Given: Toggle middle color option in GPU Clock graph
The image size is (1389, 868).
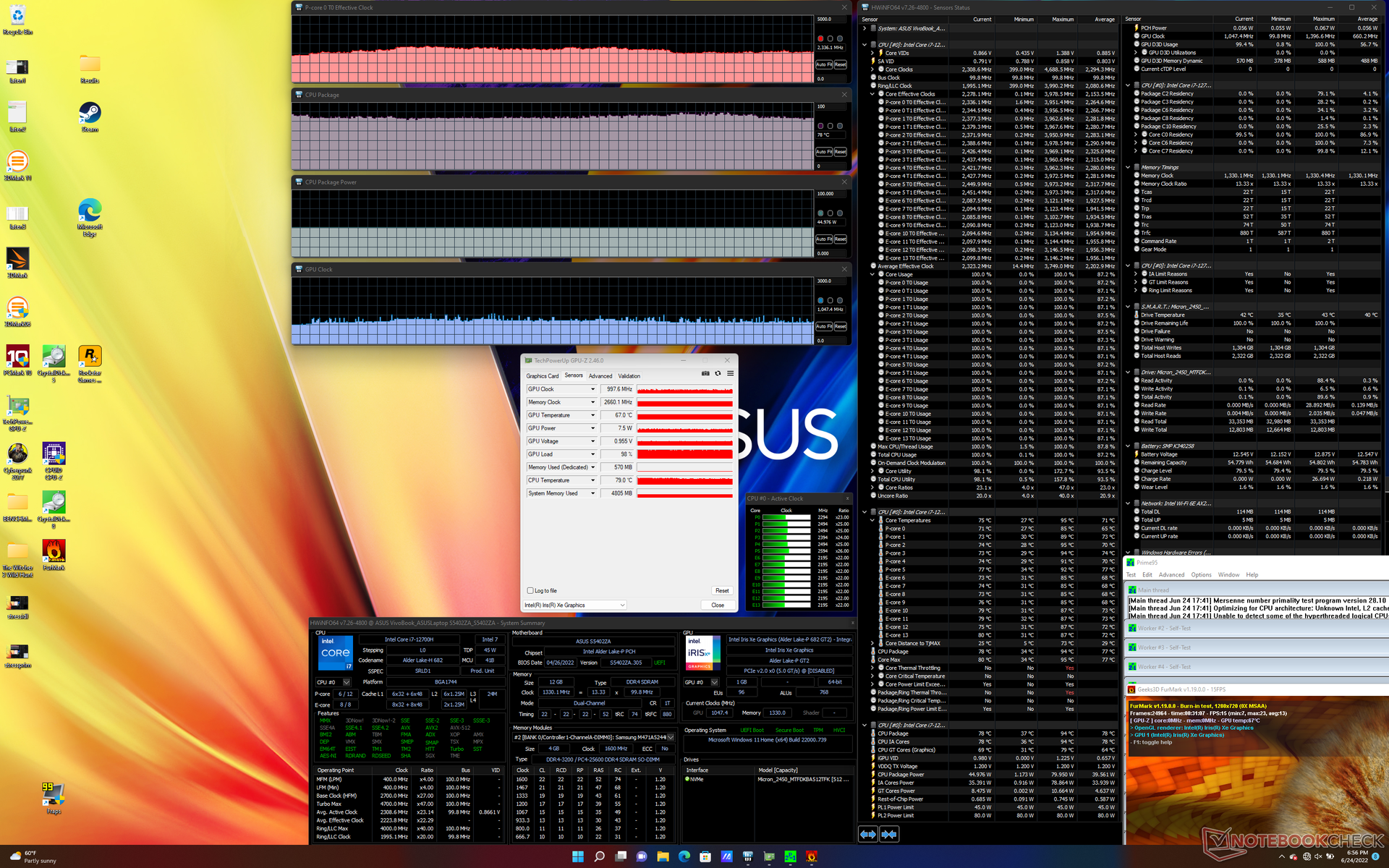Looking at the screenshot, I should (x=830, y=300).
